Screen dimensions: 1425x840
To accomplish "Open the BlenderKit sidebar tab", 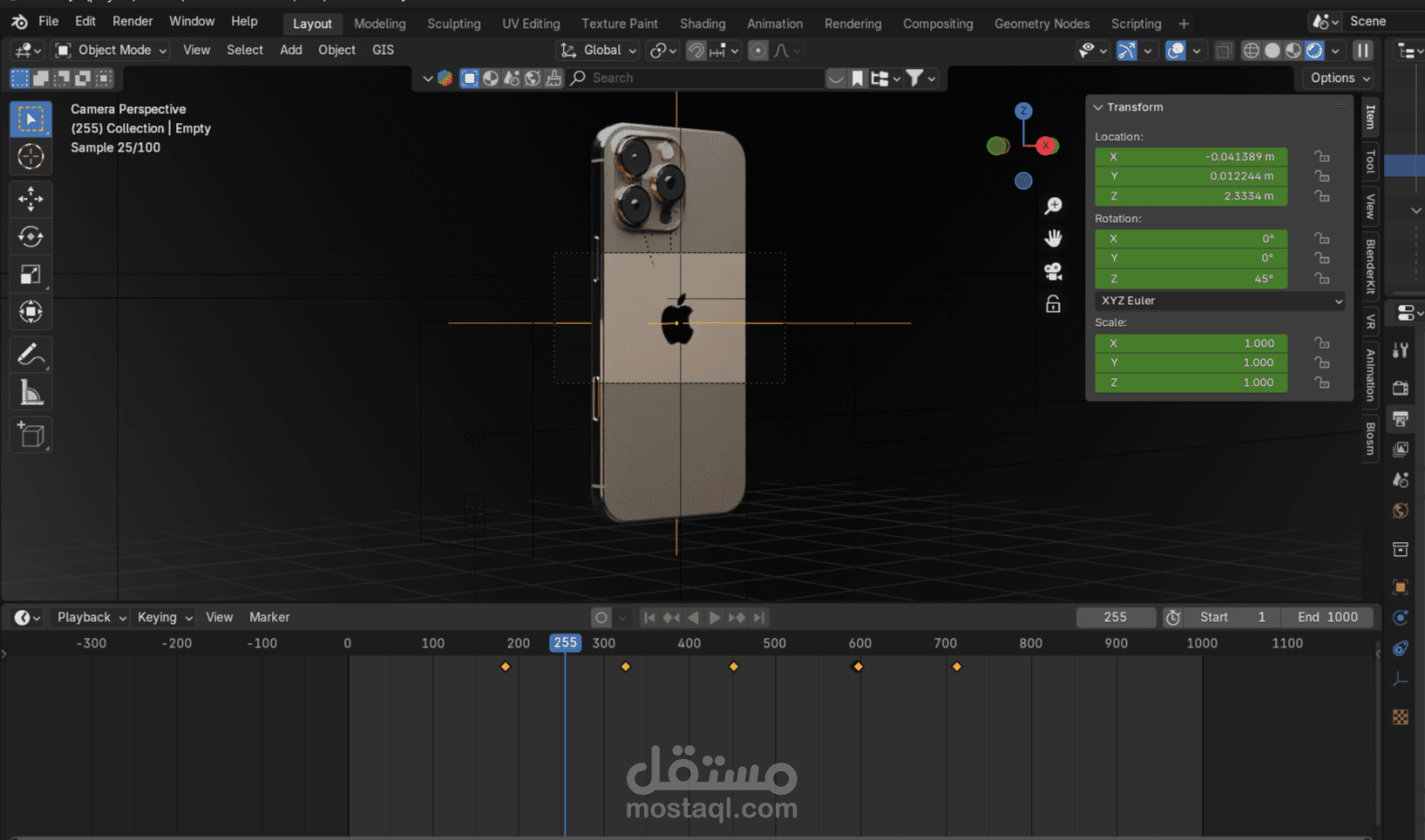I will (x=1370, y=266).
